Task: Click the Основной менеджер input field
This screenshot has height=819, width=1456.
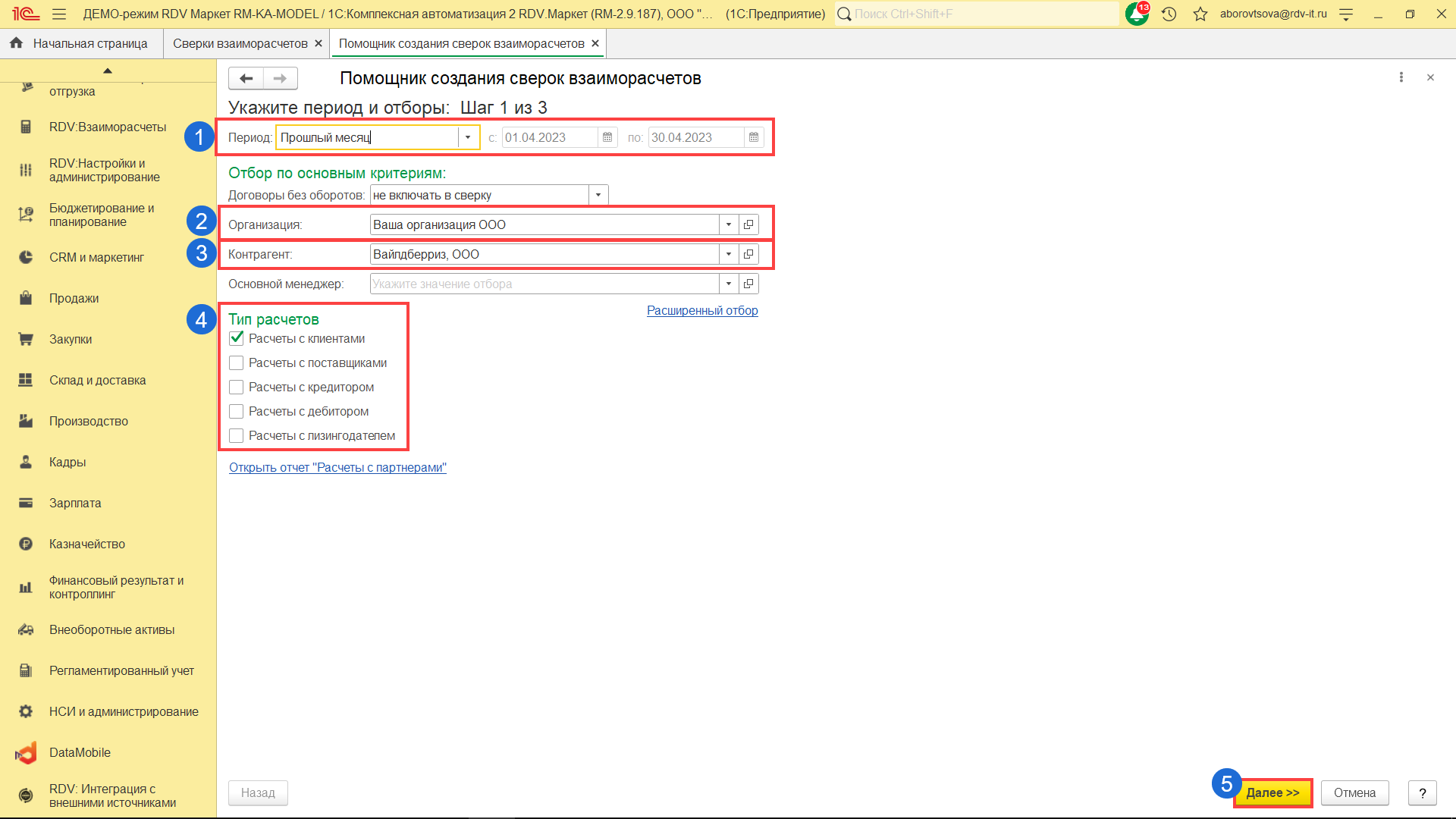Action: pos(544,284)
